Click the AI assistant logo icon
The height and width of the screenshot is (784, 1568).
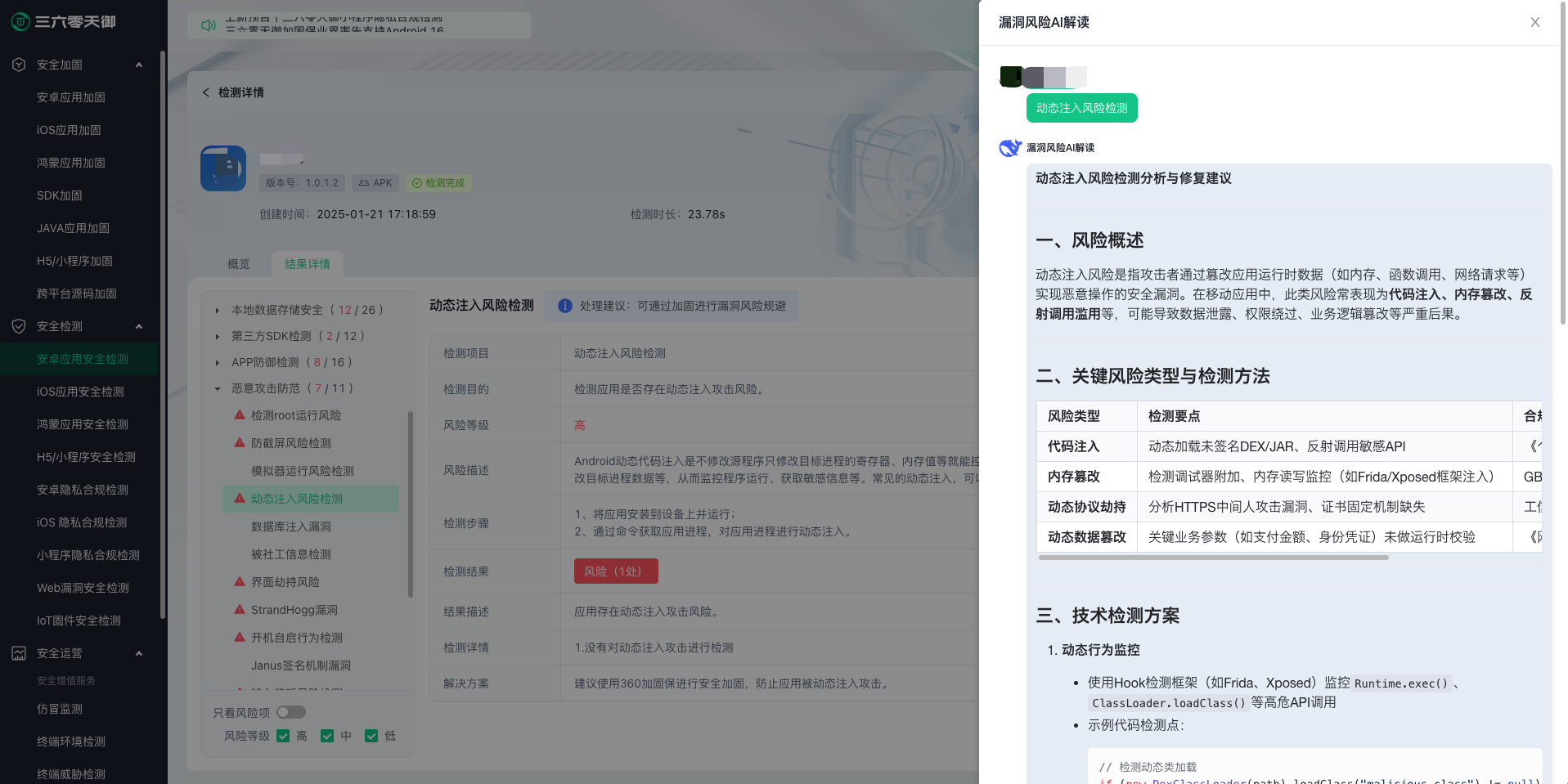coord(1010,148)
